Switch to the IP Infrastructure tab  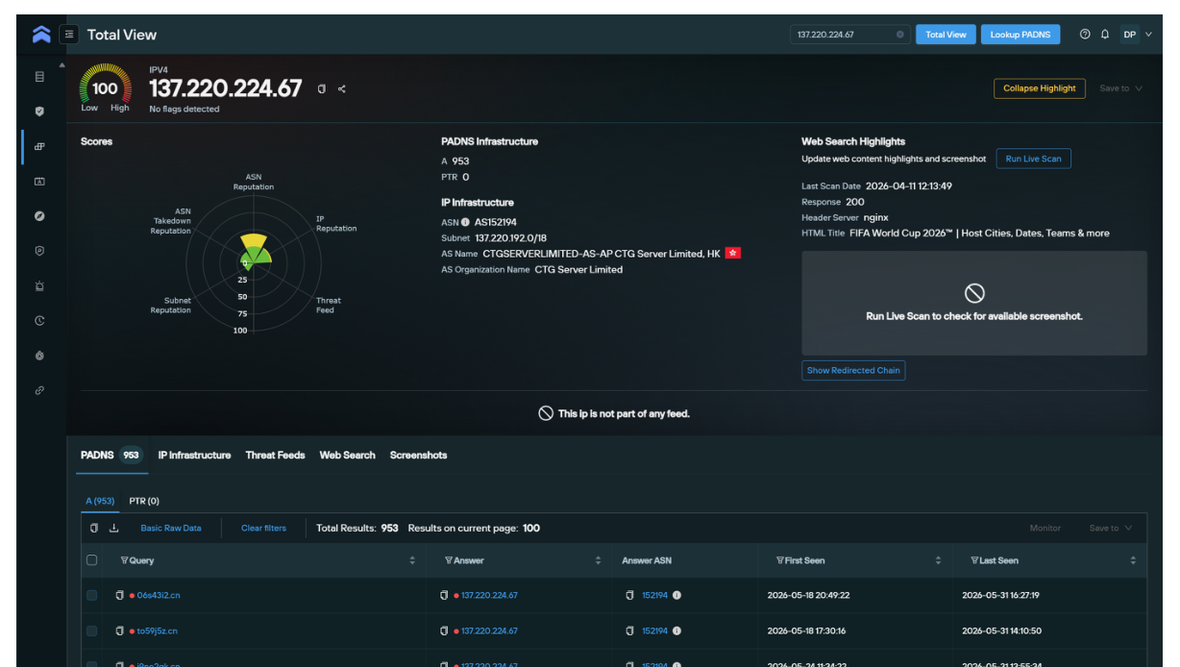[x=194, y=455]
